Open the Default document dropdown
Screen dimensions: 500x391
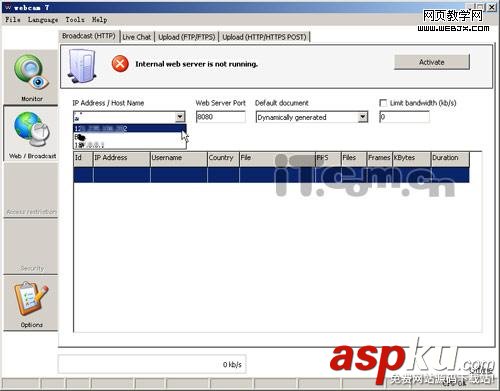click(363, 117)
